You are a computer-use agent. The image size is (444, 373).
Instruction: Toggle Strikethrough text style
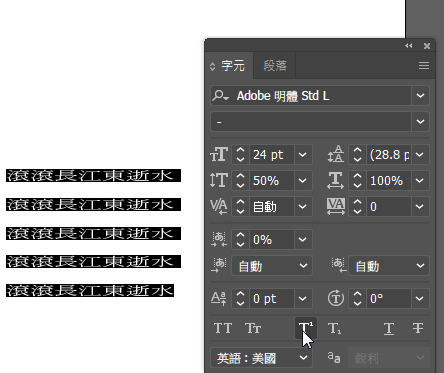pyautogui.click(x=418, y=328)
